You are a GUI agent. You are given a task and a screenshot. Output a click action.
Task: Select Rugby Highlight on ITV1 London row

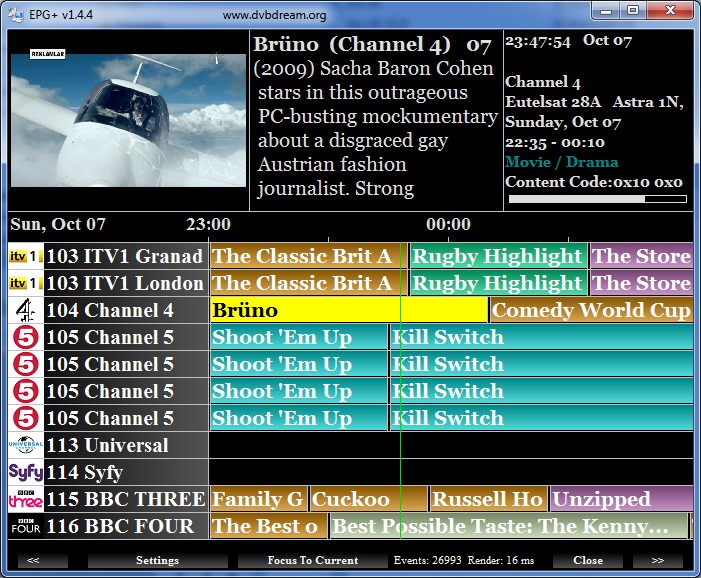[498, 283]
